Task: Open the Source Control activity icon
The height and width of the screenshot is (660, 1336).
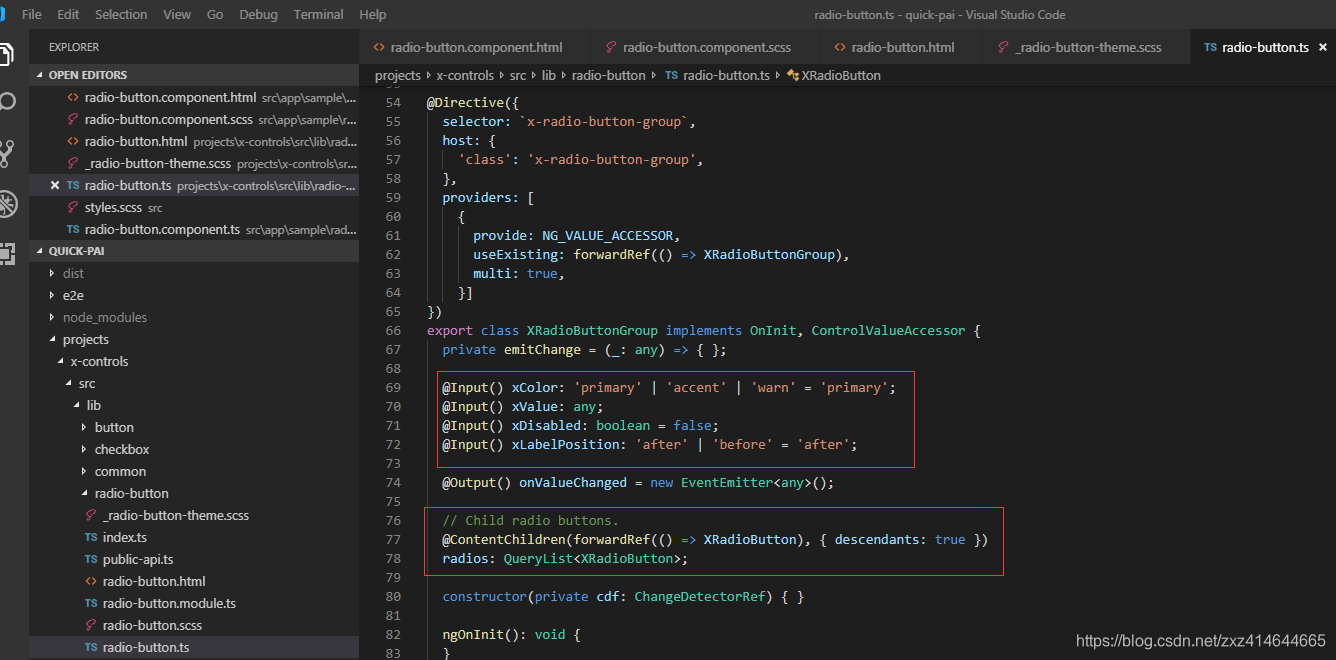Action: click(6, 153)
